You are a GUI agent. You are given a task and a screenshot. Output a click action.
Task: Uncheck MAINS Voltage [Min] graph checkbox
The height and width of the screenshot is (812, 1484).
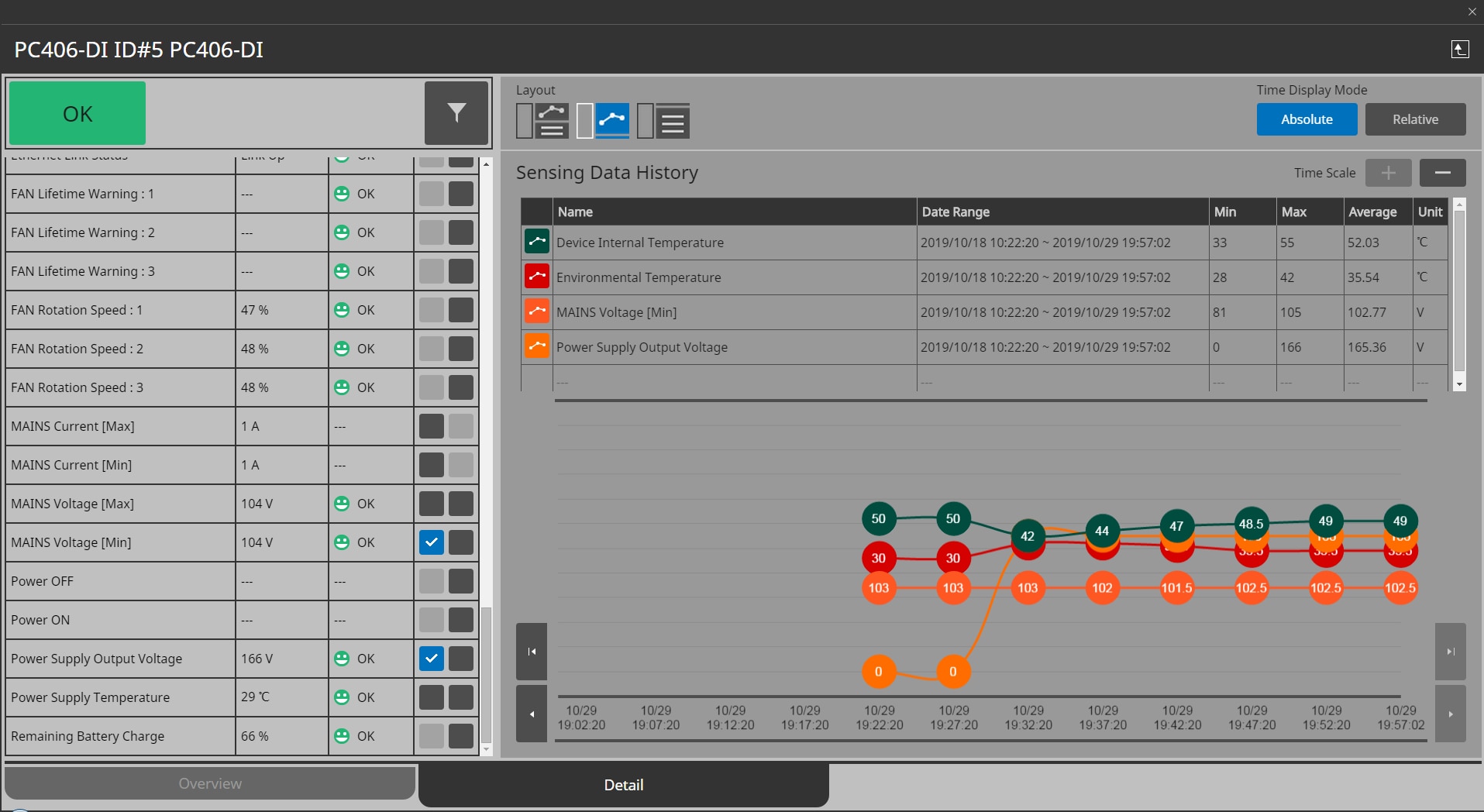[432, 542]
